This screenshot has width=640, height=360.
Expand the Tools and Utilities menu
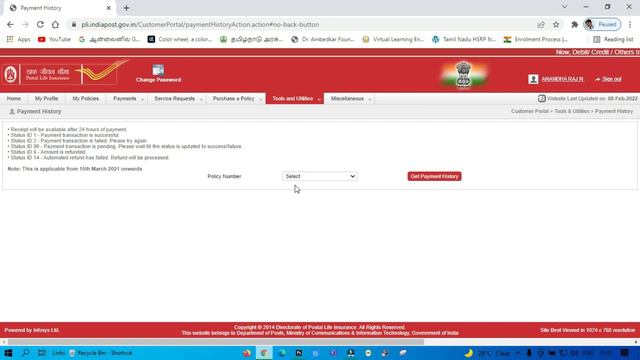(x=295, y=99)
